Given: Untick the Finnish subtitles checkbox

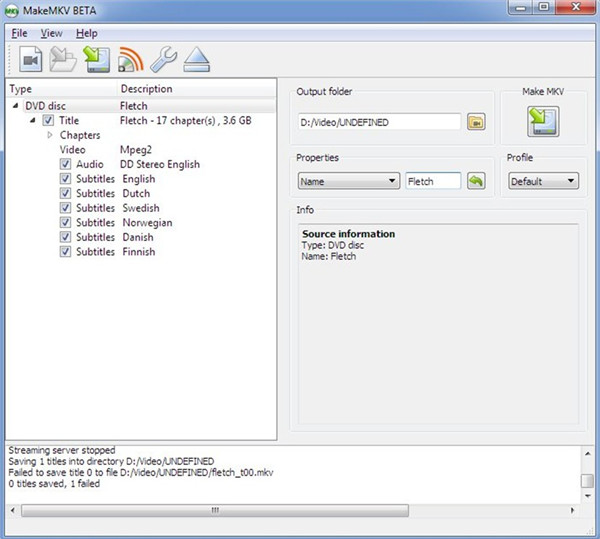Looking at the screenshot, I should click(x=65, y=252).
